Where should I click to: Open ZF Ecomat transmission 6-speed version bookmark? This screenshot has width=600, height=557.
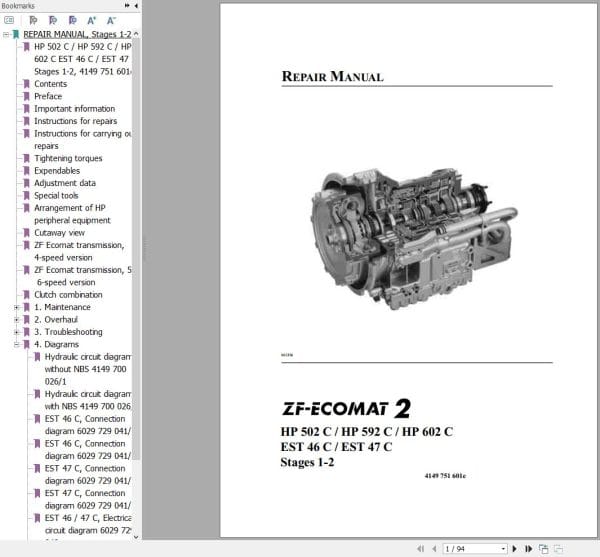click(82, 276)
